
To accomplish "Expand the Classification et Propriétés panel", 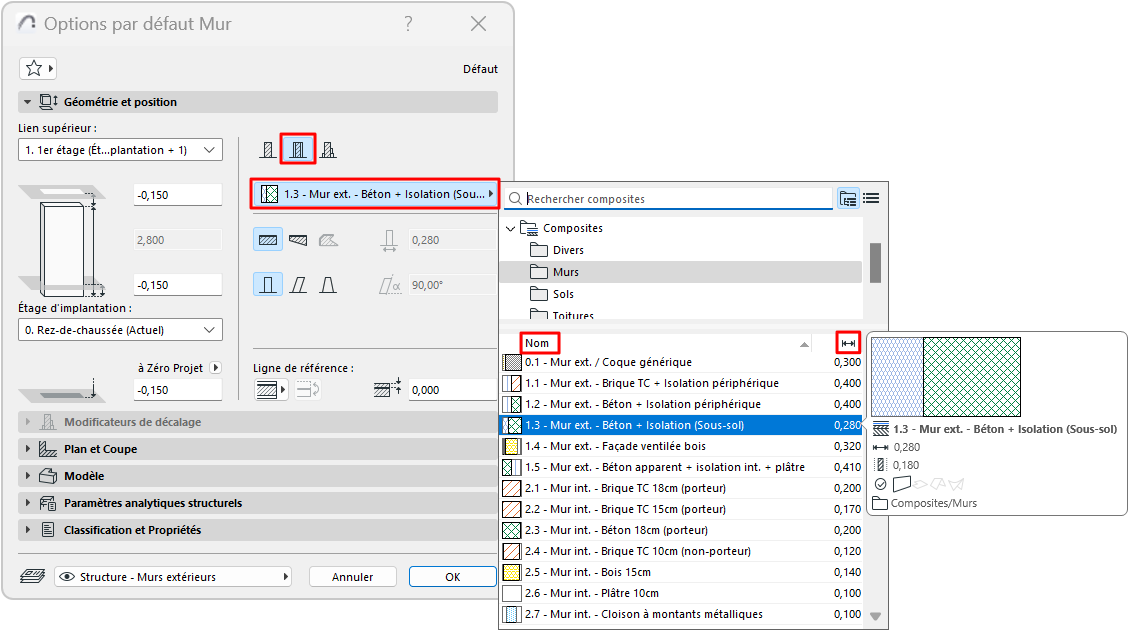I will click(x=258, y=530).
